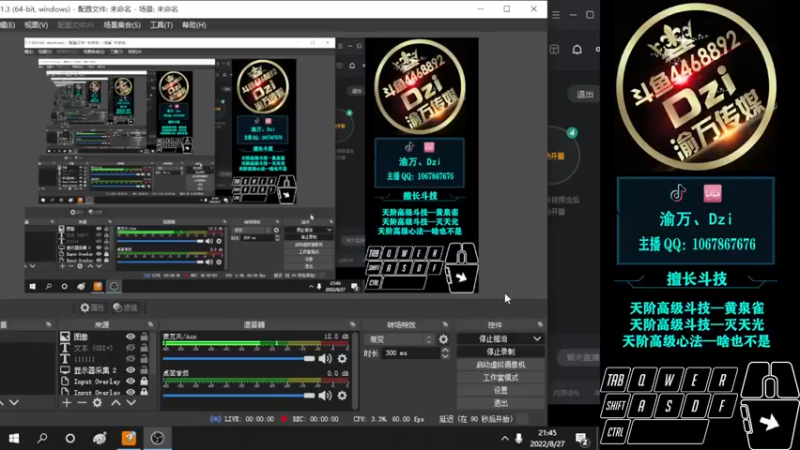The image size is (800, 450).
Task: Open the 工具(T) menu
Action: click(x=161, y=24)
